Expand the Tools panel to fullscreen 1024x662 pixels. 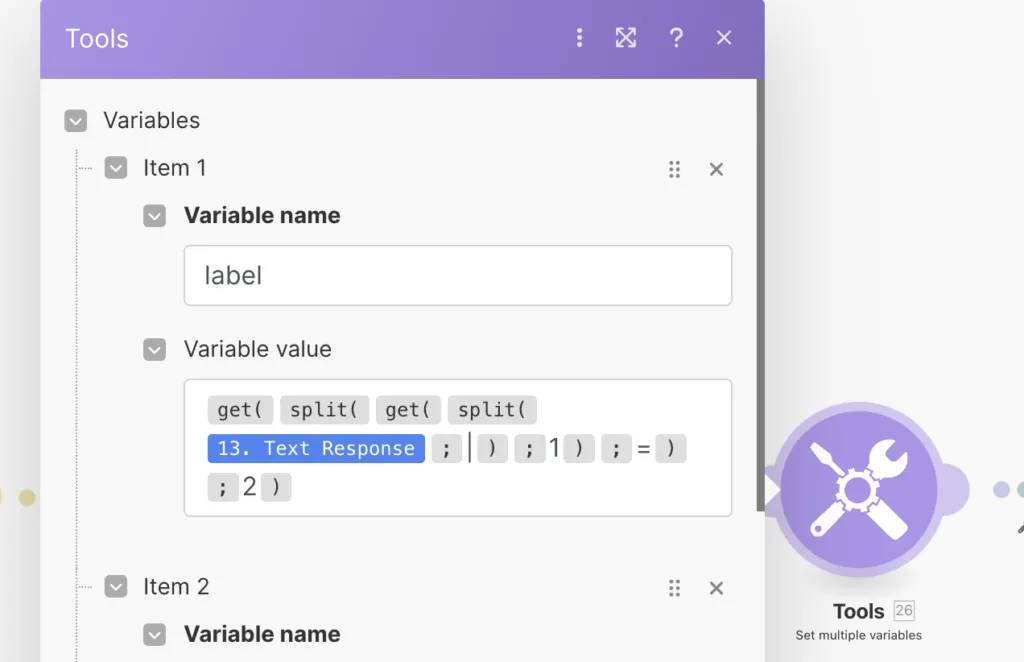tap(626, 38)
